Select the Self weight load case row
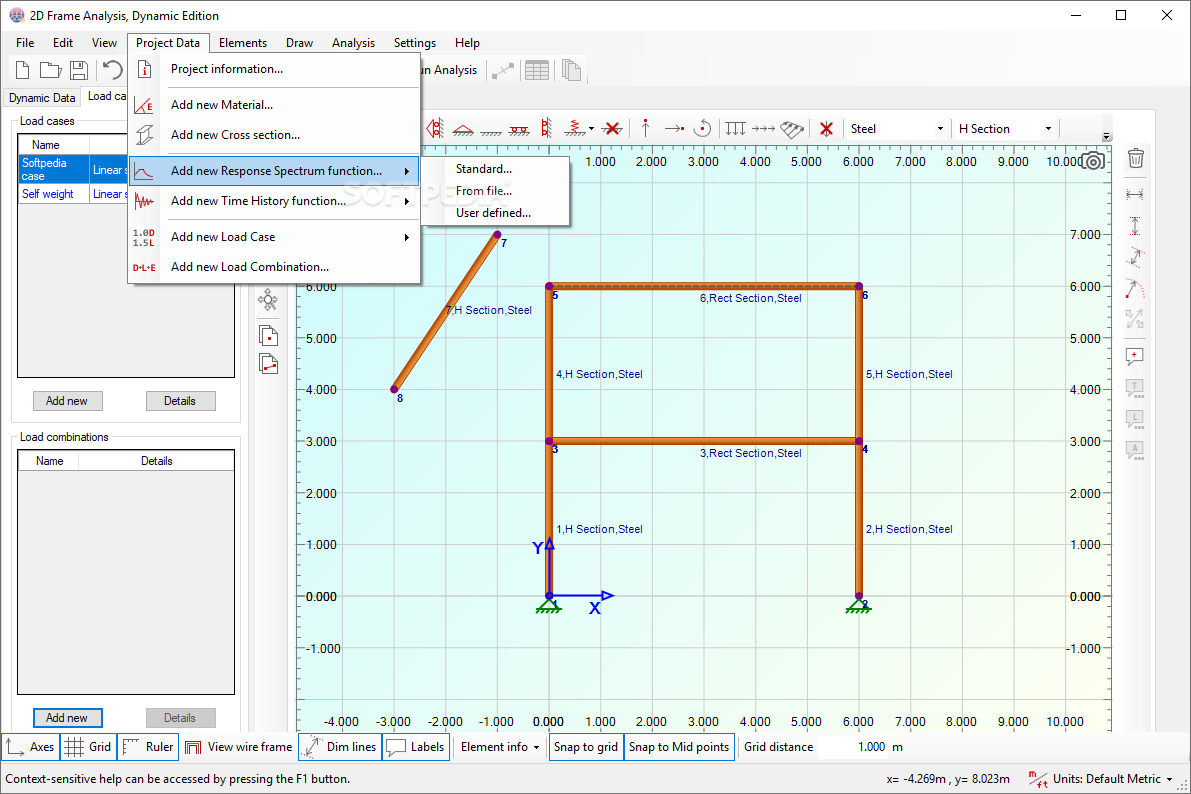This screenshot has height=794, width=1191. pyautogui.click(x=73, y=194)
